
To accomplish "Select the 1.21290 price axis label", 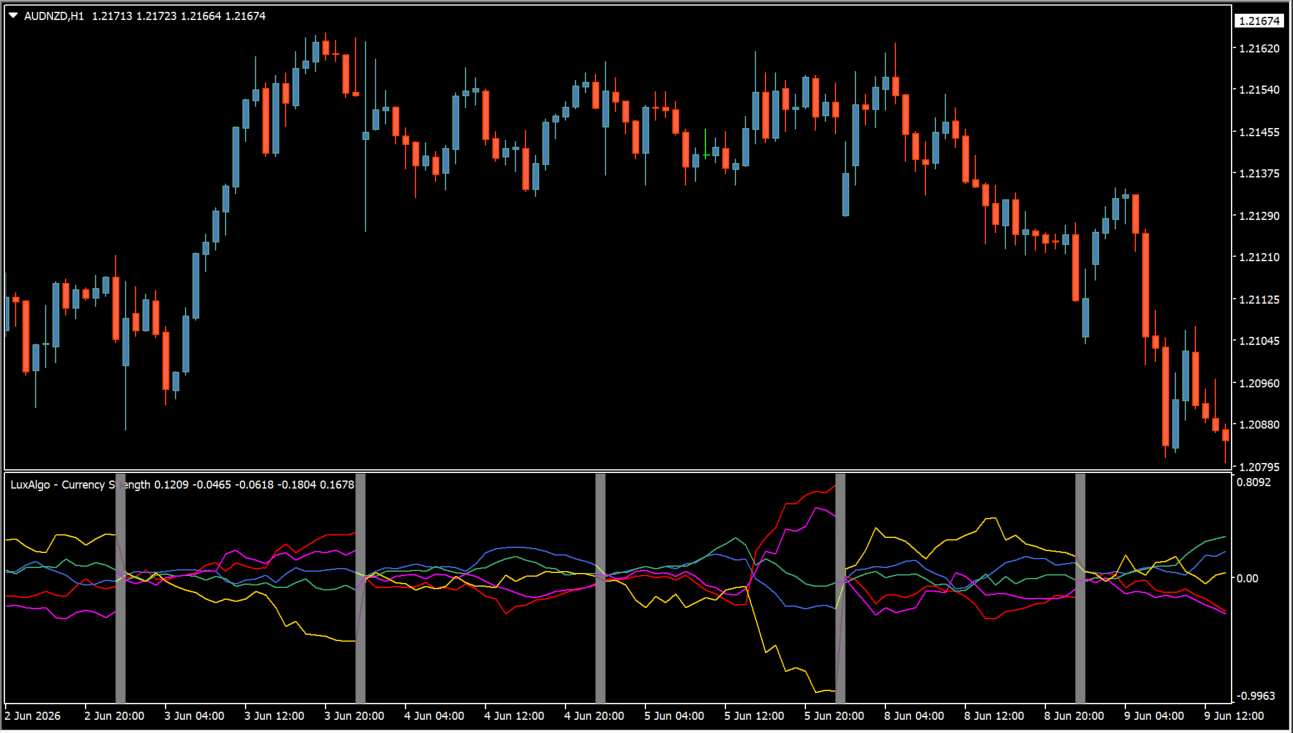I will click(x=1259, y=216).
